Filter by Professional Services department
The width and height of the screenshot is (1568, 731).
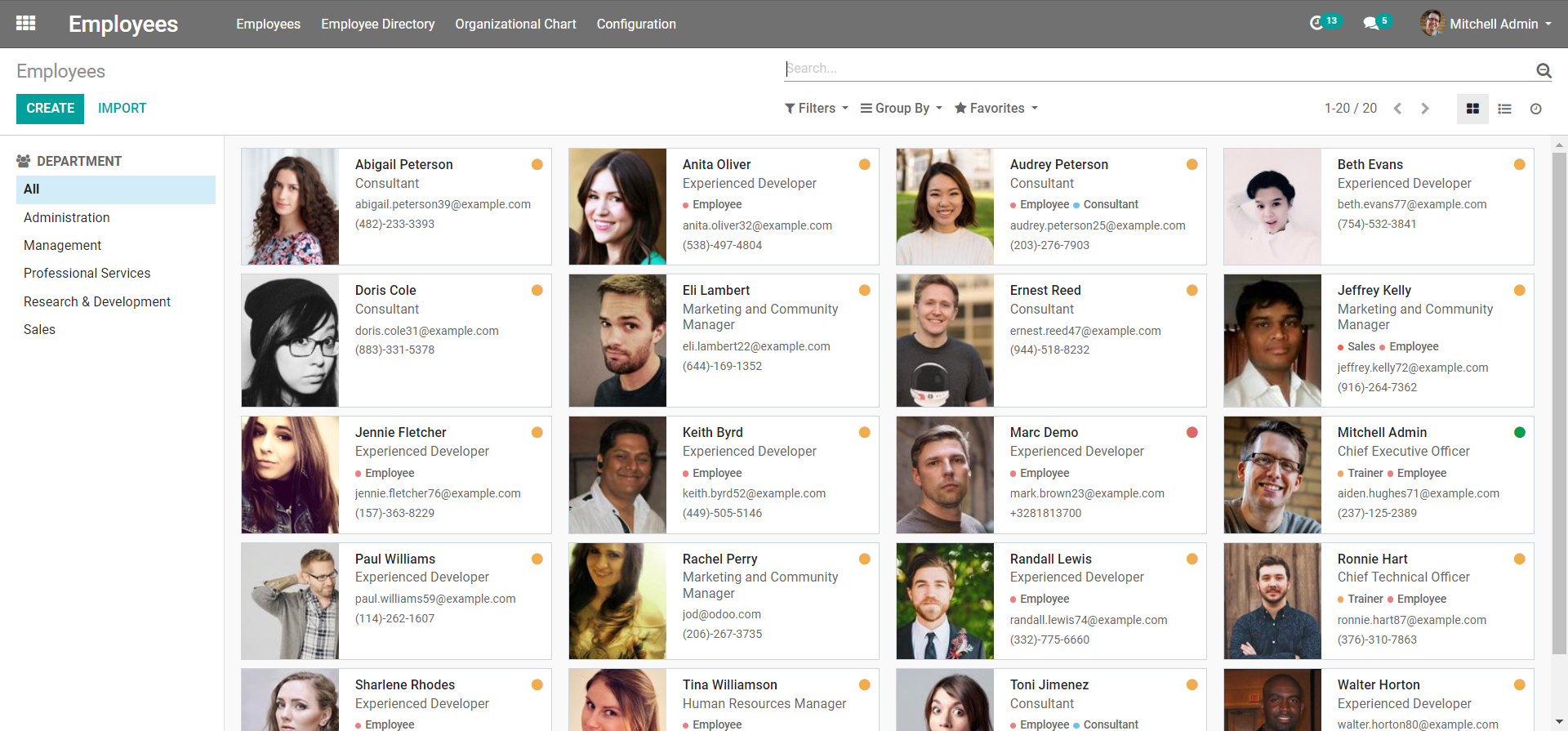click(116, 273)
